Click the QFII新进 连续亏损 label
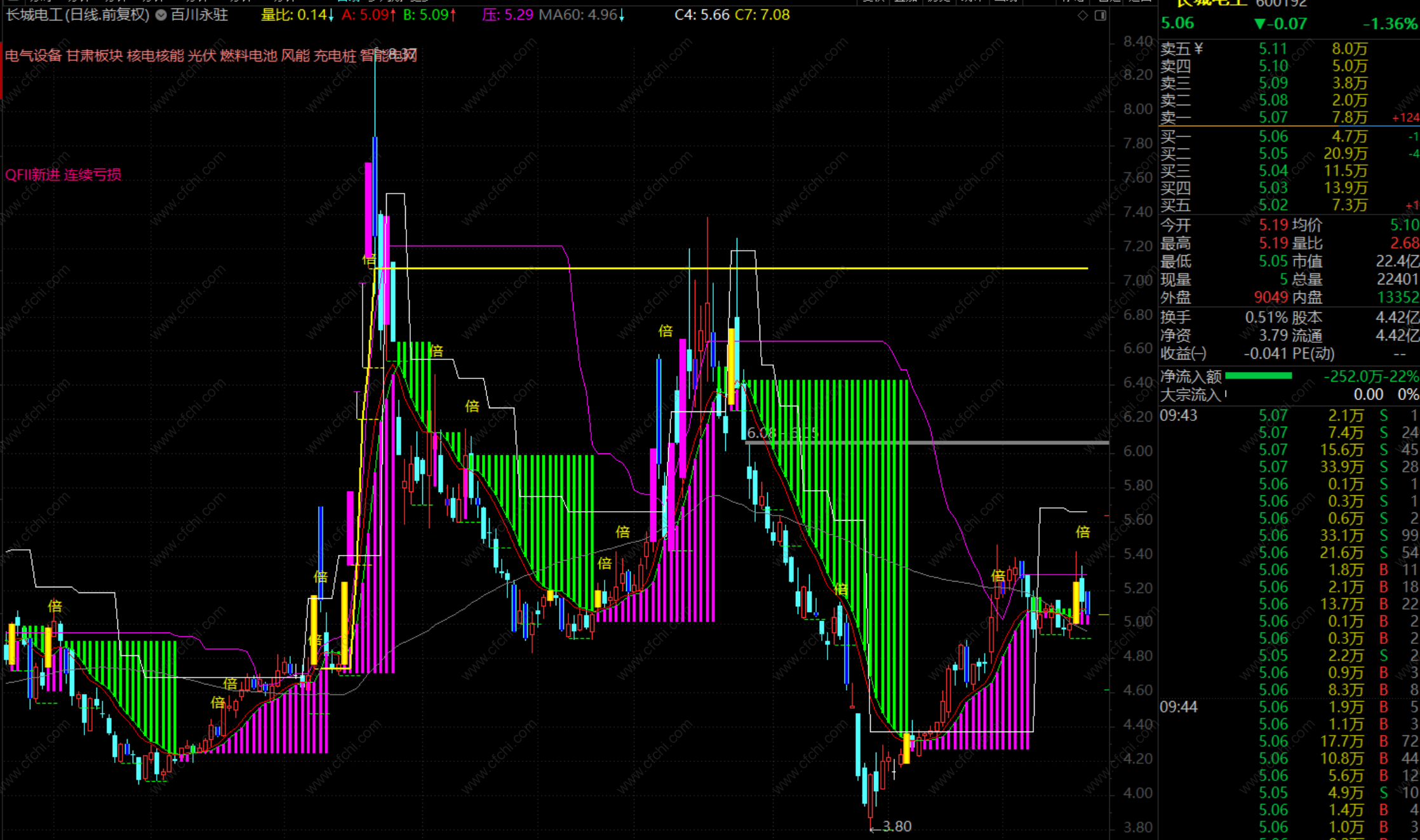 click(x=63, y=175)
